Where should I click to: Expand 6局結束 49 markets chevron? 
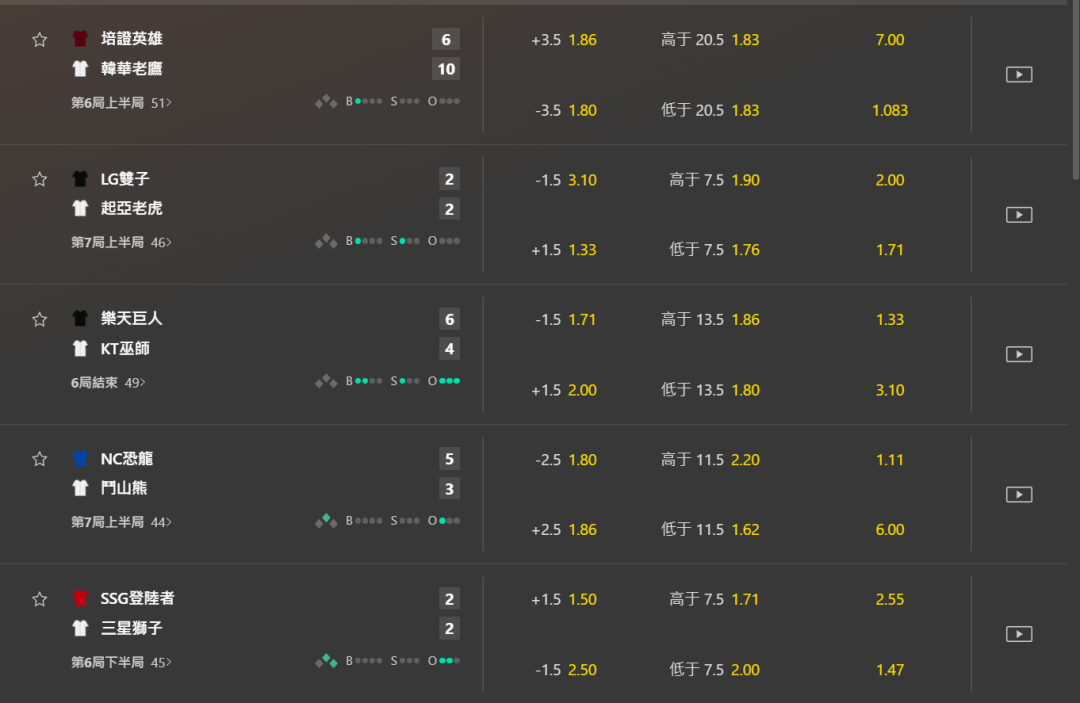click(x=108, y=382)
